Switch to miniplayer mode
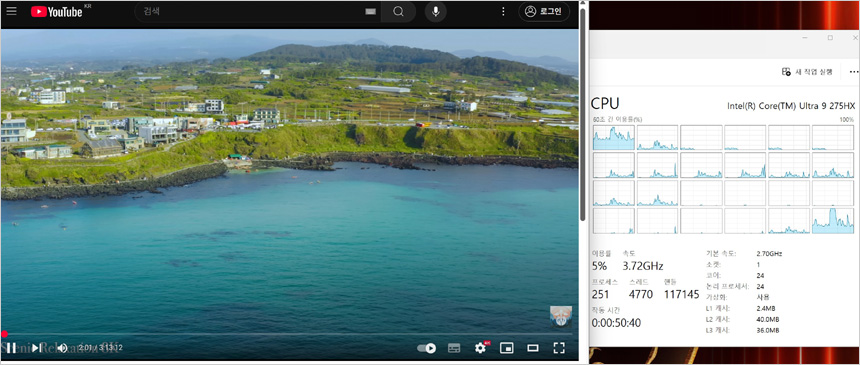 [507, 347]
